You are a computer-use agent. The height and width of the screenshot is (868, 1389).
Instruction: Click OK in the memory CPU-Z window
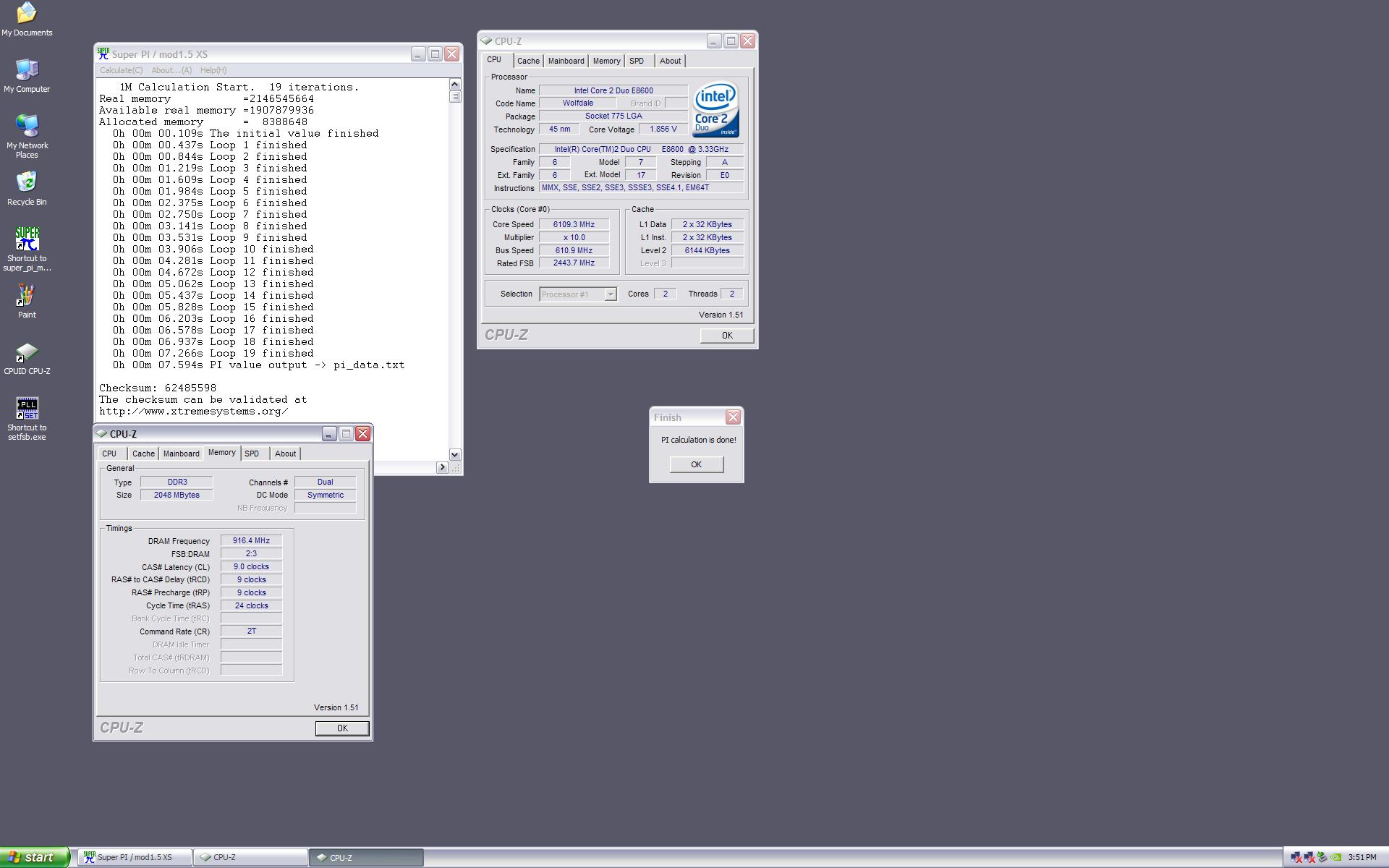342,728
